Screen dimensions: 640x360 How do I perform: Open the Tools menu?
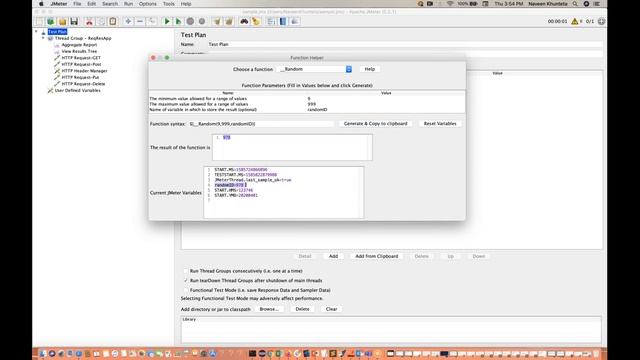(x=169, y=4)
